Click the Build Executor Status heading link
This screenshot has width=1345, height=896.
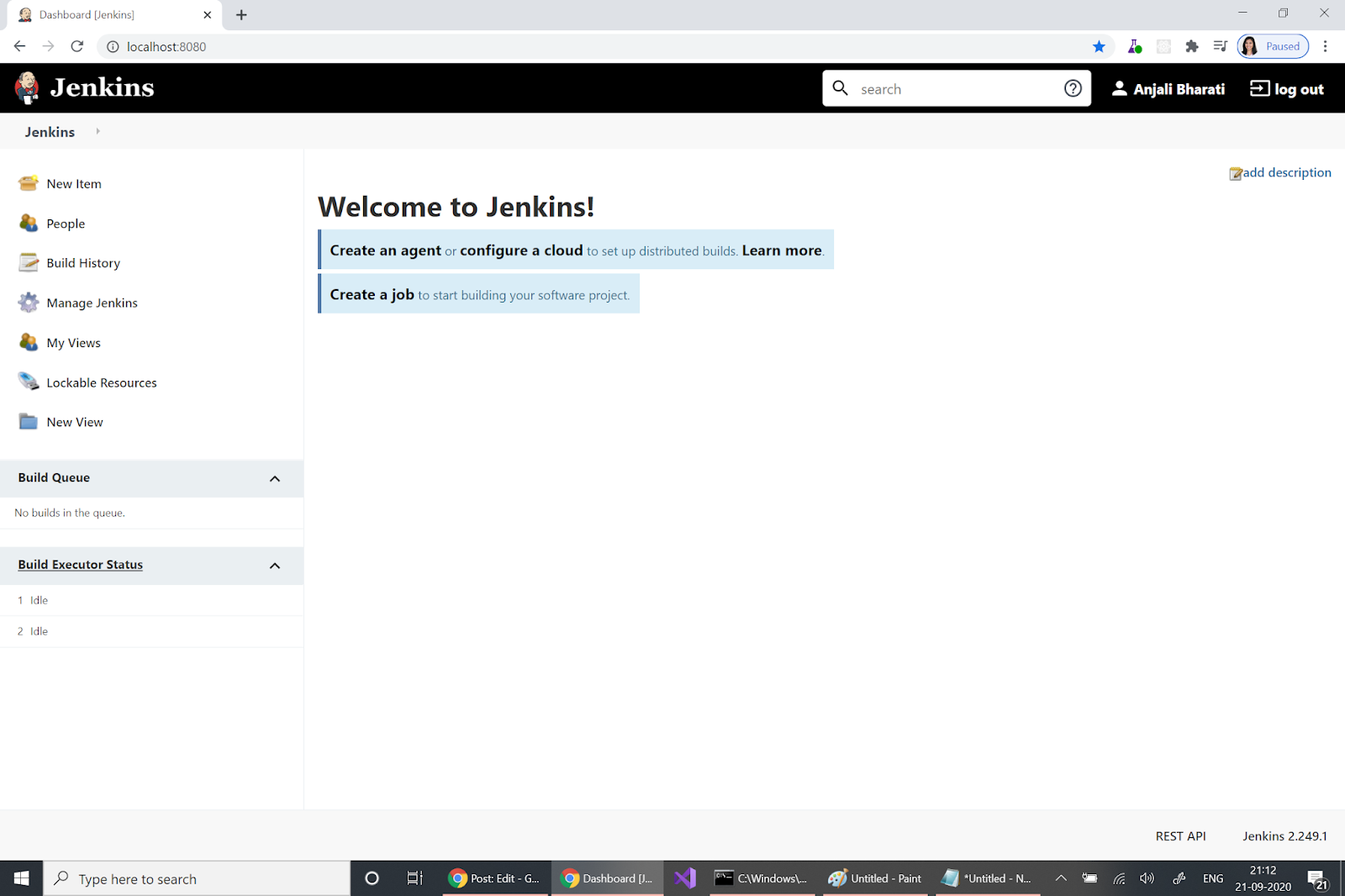tap(81, 565)
